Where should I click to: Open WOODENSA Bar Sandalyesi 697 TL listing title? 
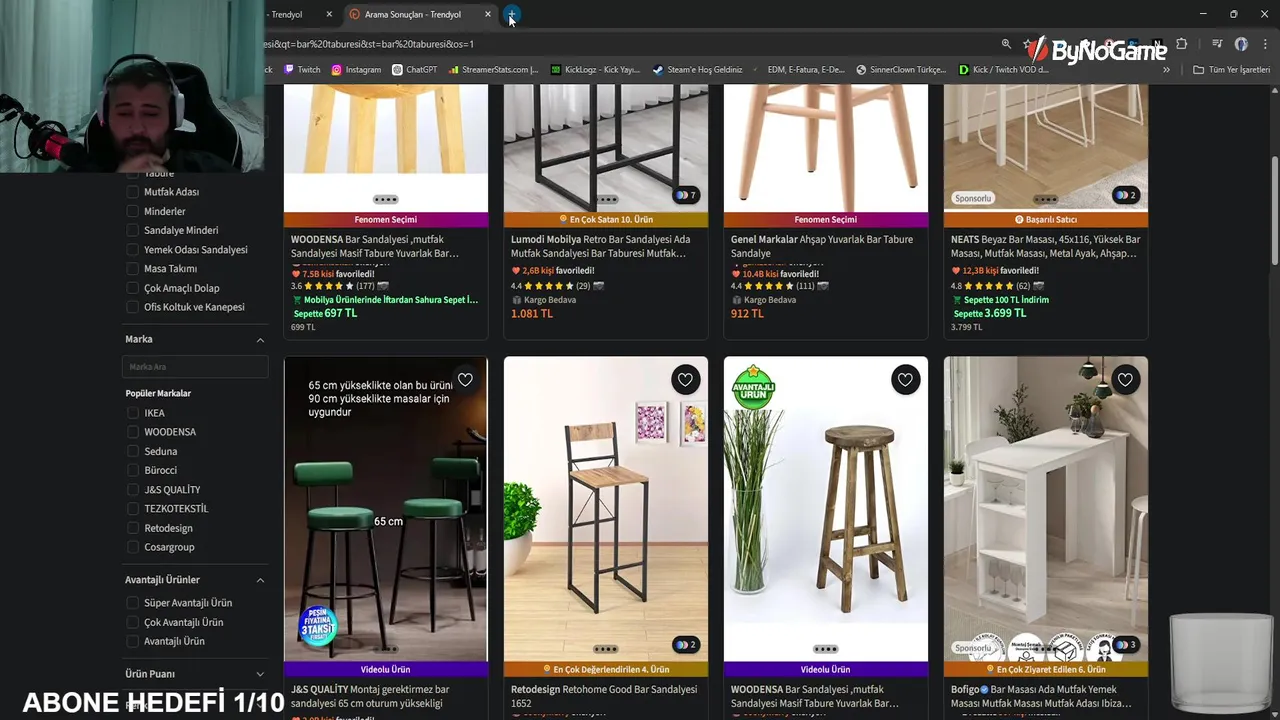point(375,246)
